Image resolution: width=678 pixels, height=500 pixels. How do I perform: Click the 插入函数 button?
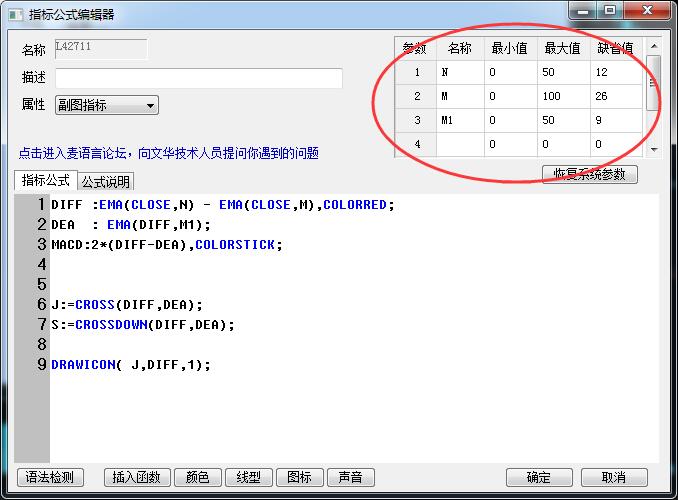pos(137,478)
